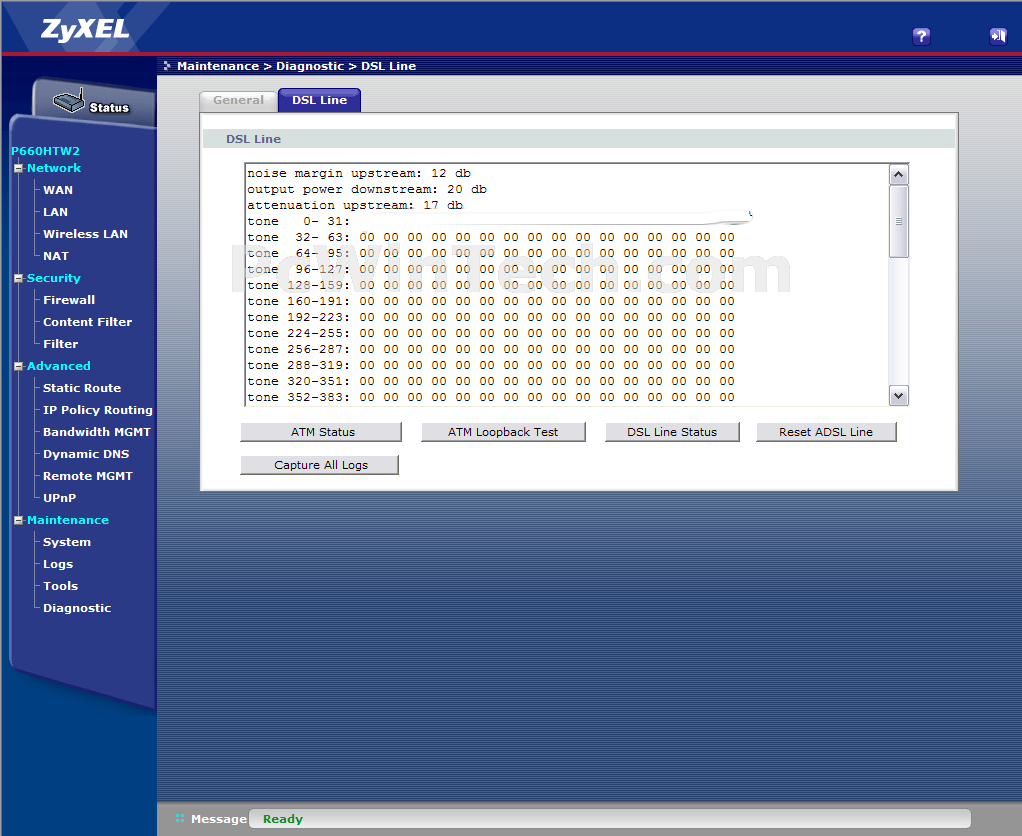Open the Diagnostic page
The image size is (1022, 836).
click(x=77, y=608)
